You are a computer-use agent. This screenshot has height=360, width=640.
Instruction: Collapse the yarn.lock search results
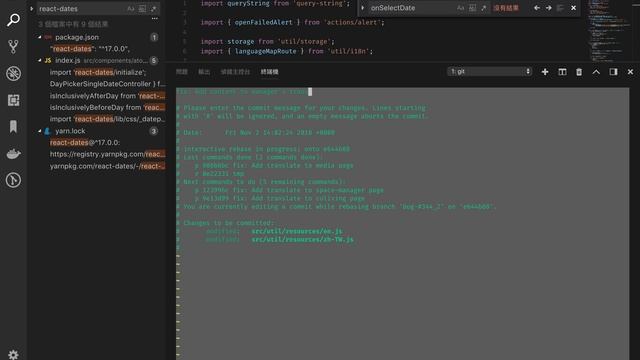tap(40, 131)
